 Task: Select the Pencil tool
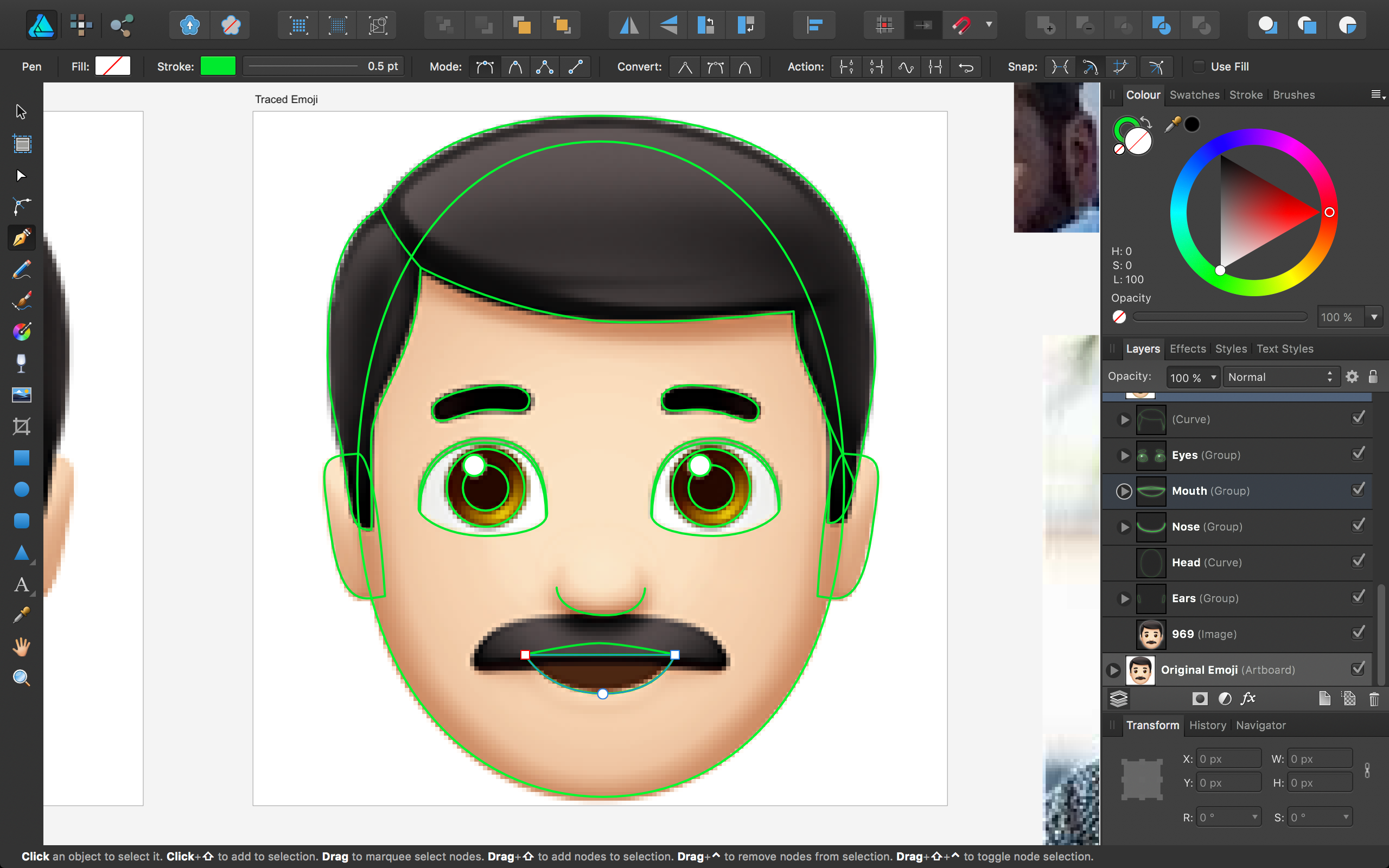22,269
